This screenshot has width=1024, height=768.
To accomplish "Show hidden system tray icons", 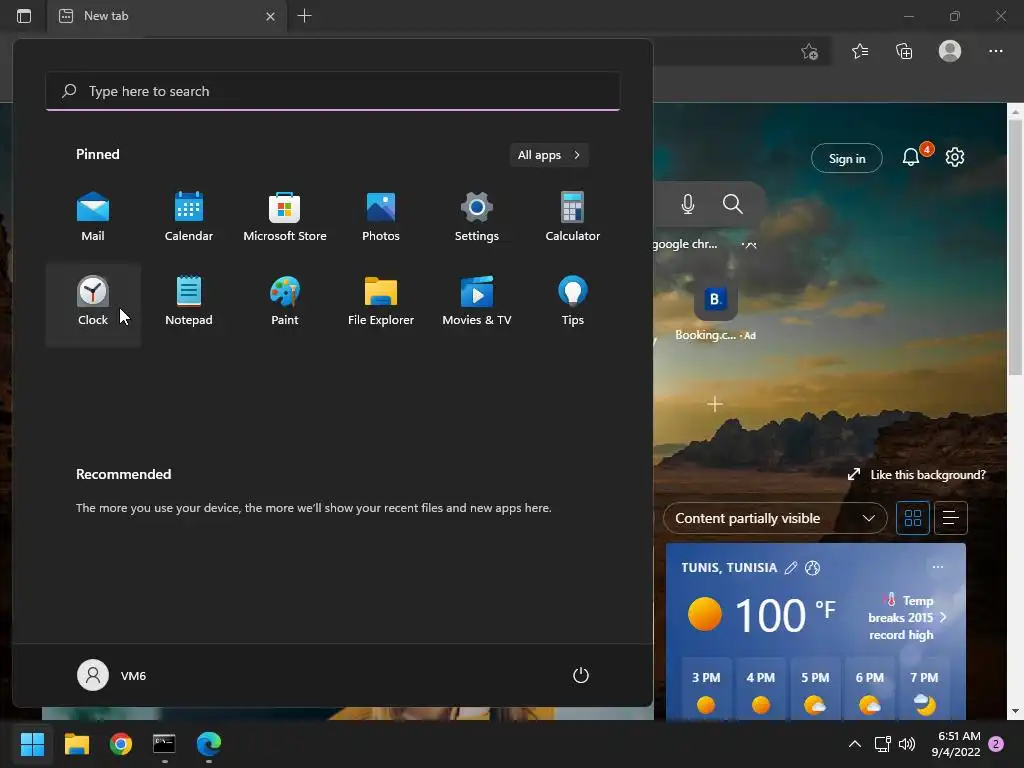I will click(854, 744).
